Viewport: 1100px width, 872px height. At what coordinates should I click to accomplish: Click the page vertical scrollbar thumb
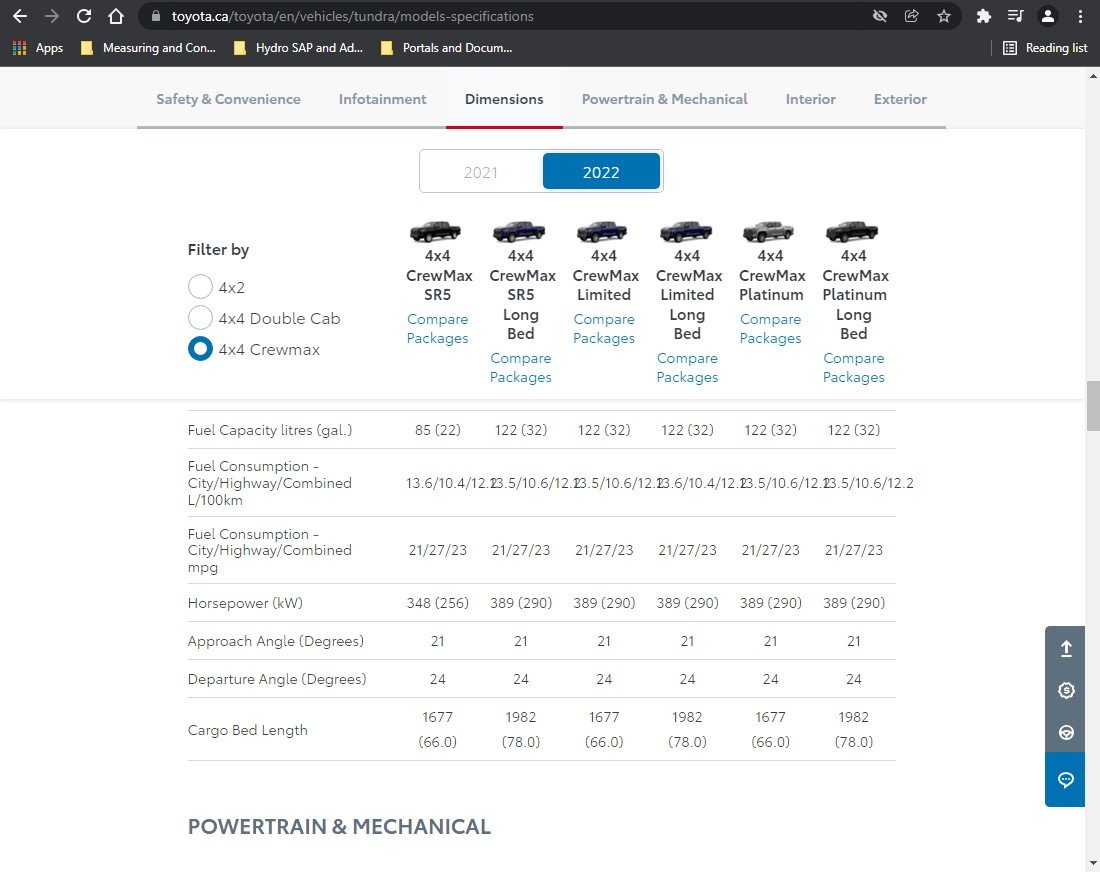tap(1093, 406)
